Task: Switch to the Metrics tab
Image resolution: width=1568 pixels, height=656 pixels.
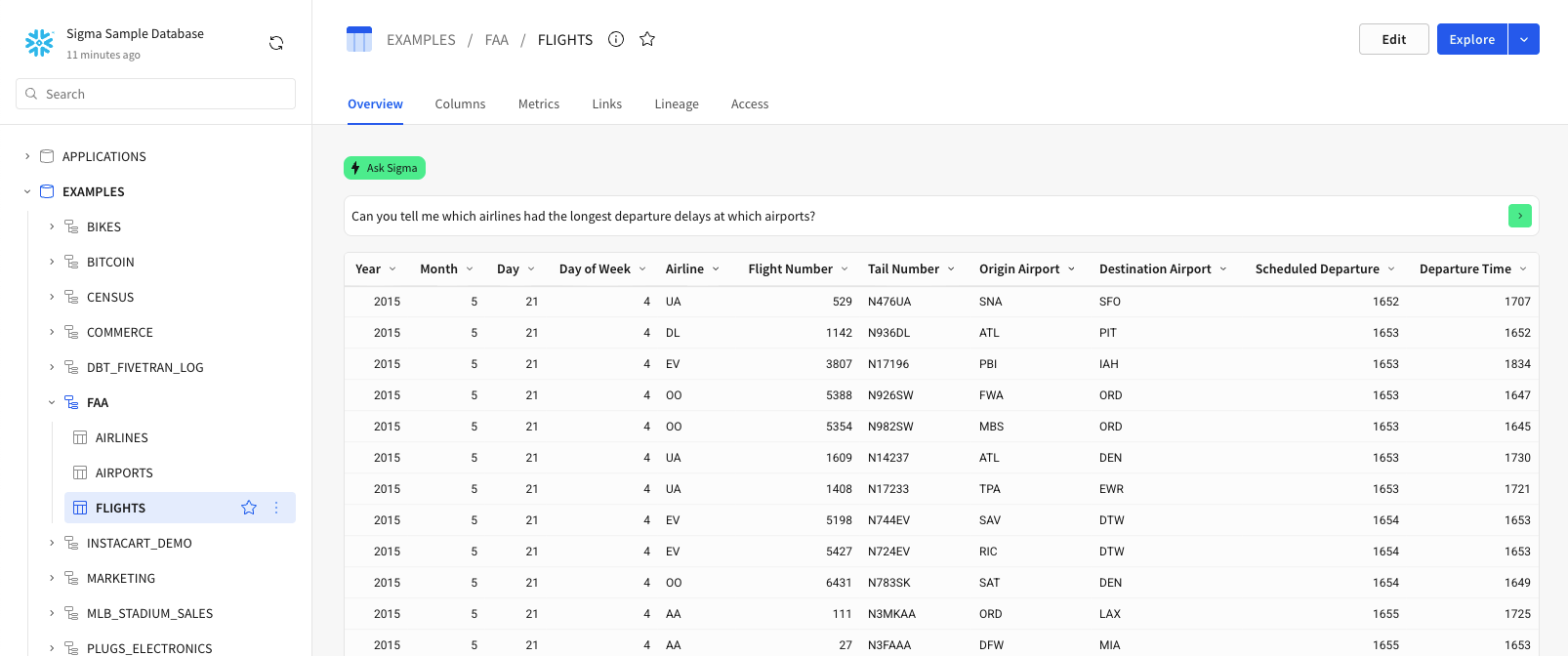Action: (539, 104)
